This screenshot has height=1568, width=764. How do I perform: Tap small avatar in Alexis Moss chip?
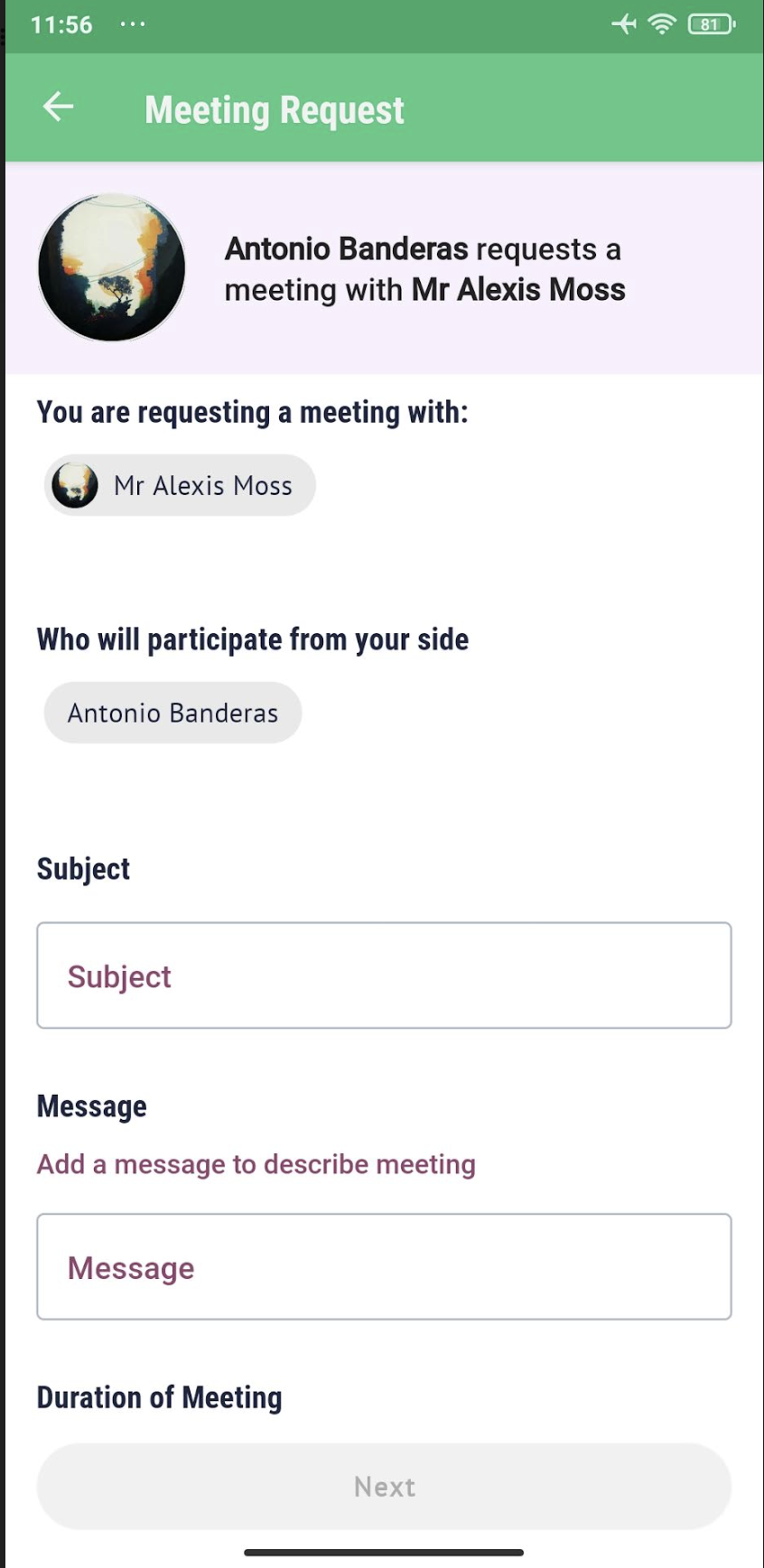[x=75, y=485]
